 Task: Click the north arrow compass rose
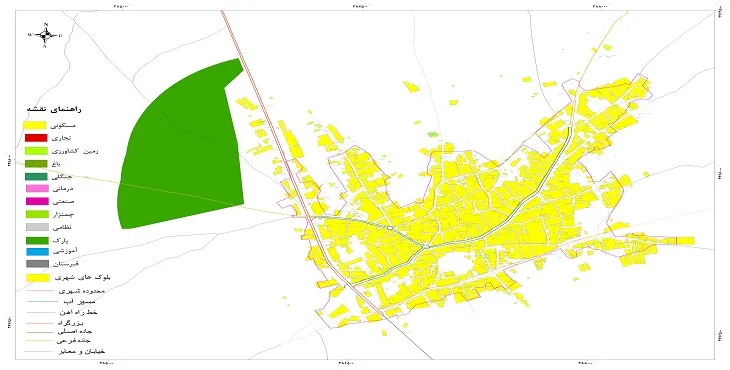[45, 35]
